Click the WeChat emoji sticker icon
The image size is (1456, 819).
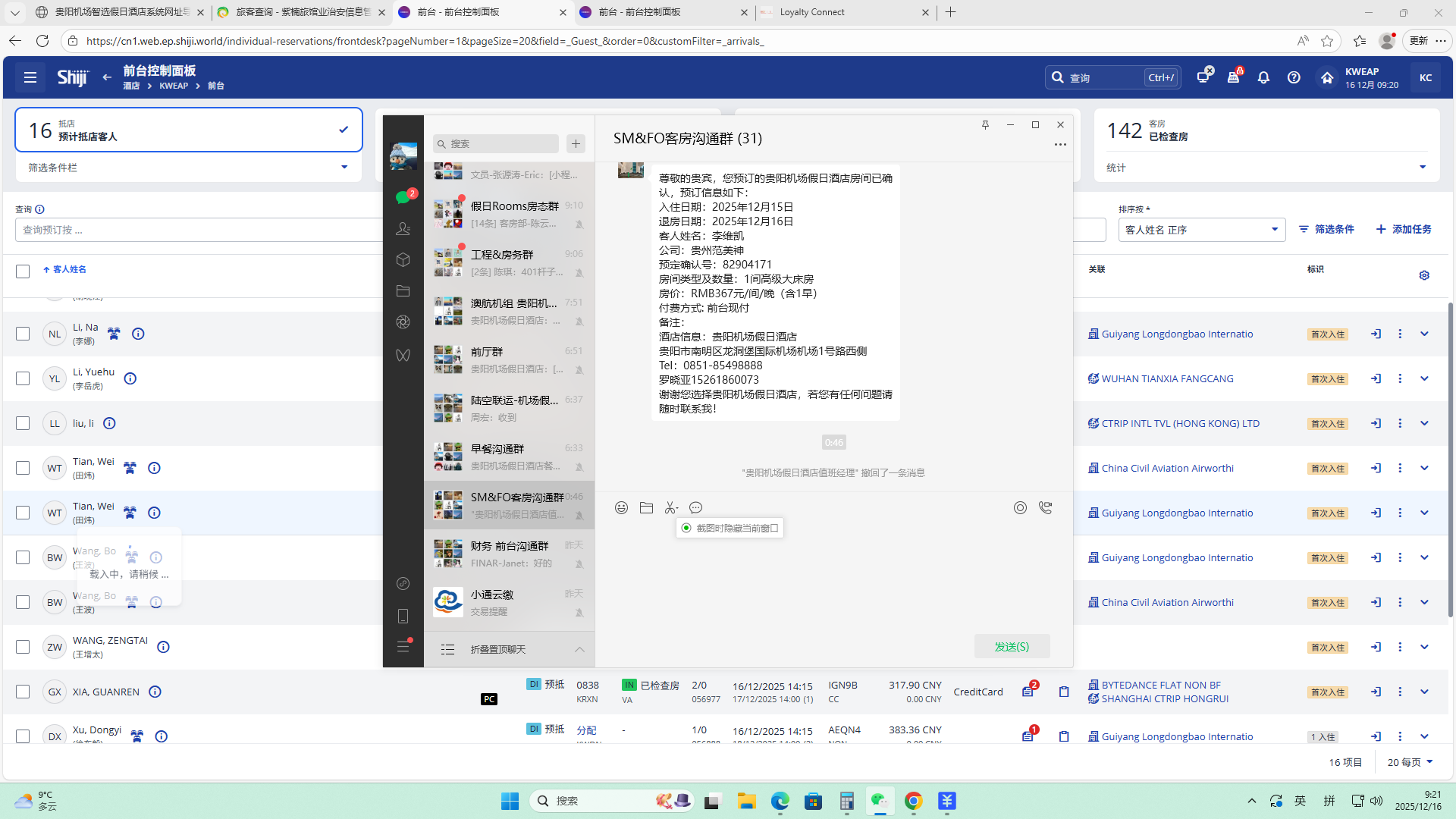click(x=621, y=508)
